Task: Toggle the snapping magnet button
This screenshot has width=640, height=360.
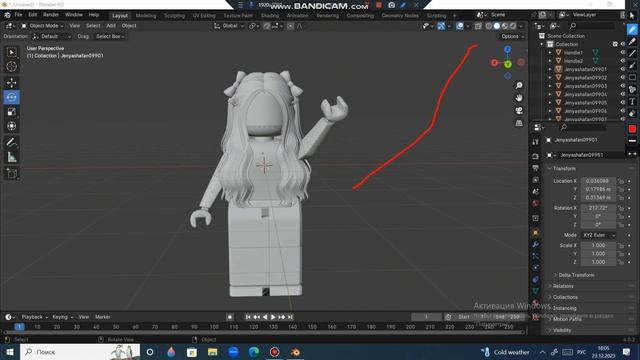Action: click(267, 26)
